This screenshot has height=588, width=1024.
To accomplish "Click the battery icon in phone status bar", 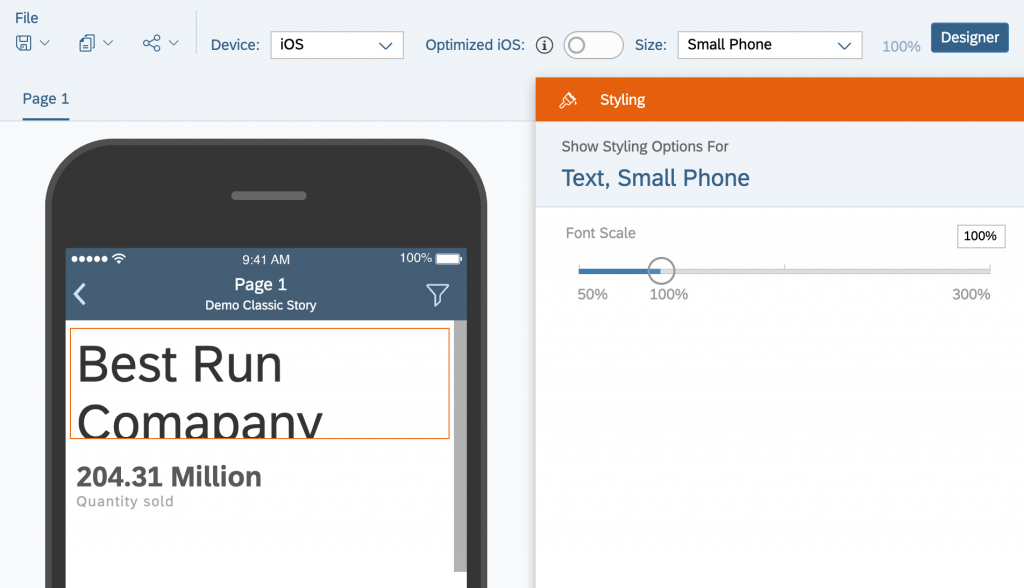I will pyautogui.click(x=449, y=259).
